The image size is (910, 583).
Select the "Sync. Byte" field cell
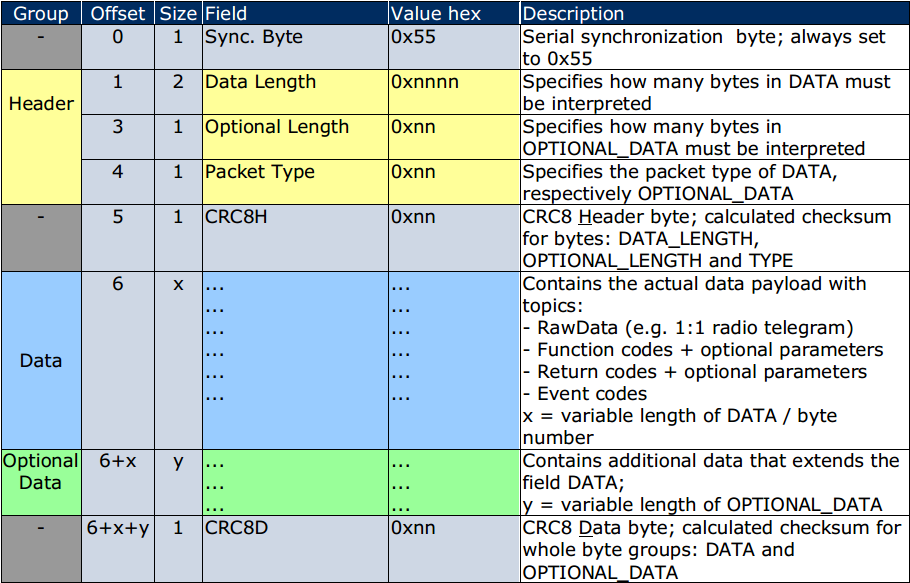click(x=252, y=38)
